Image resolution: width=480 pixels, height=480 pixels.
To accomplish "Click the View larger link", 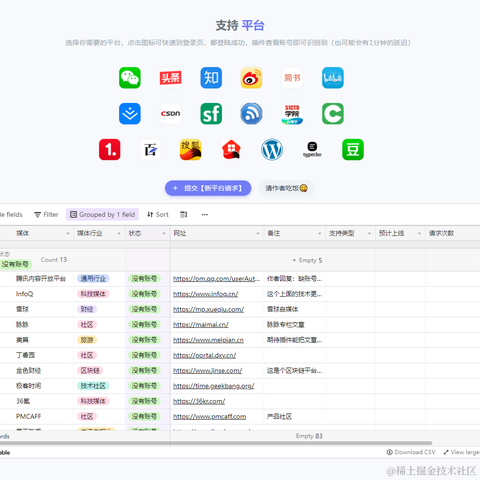I will click(x=462, y=452).
